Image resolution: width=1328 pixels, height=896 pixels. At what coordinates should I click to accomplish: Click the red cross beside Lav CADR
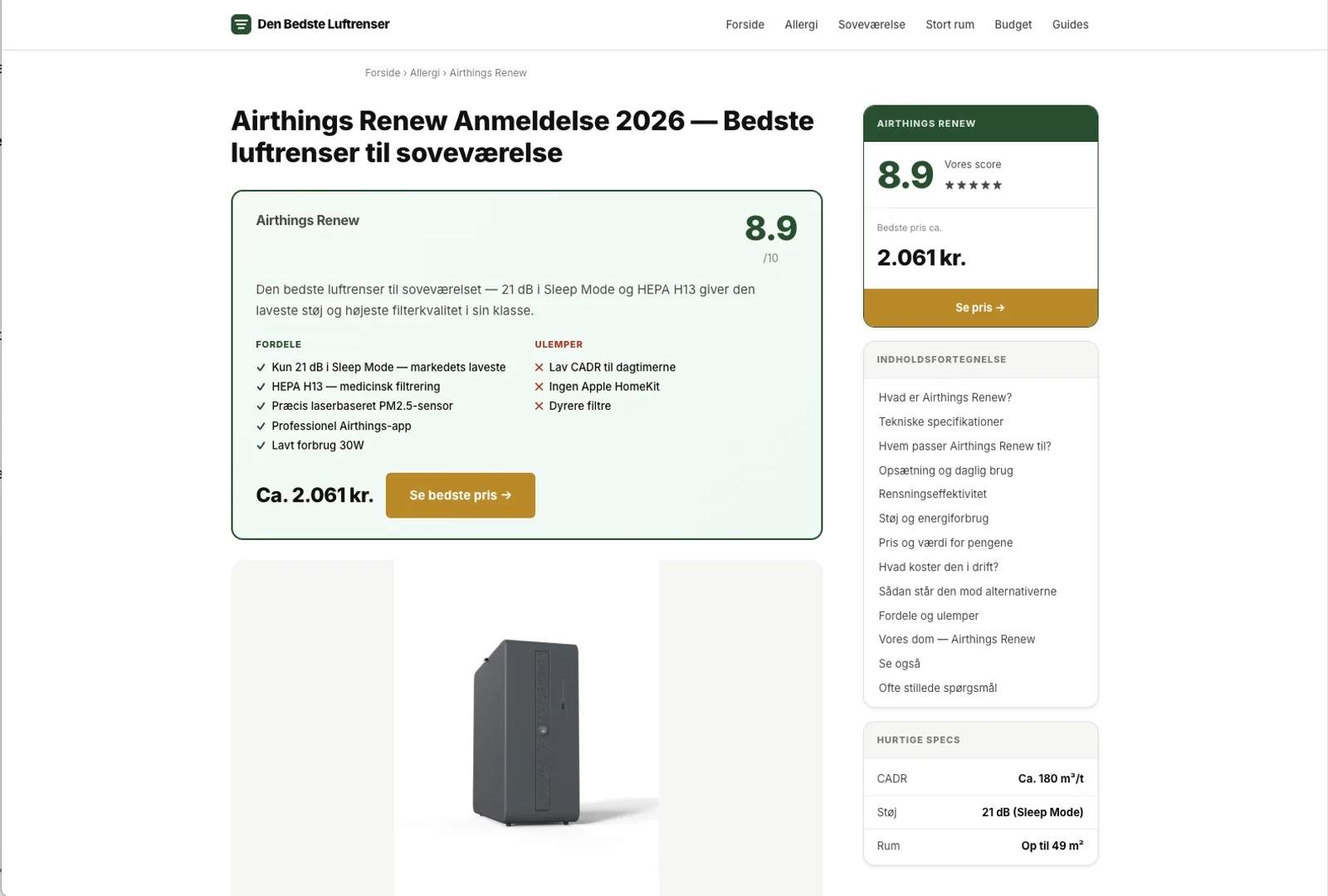(x=539, y=368)
